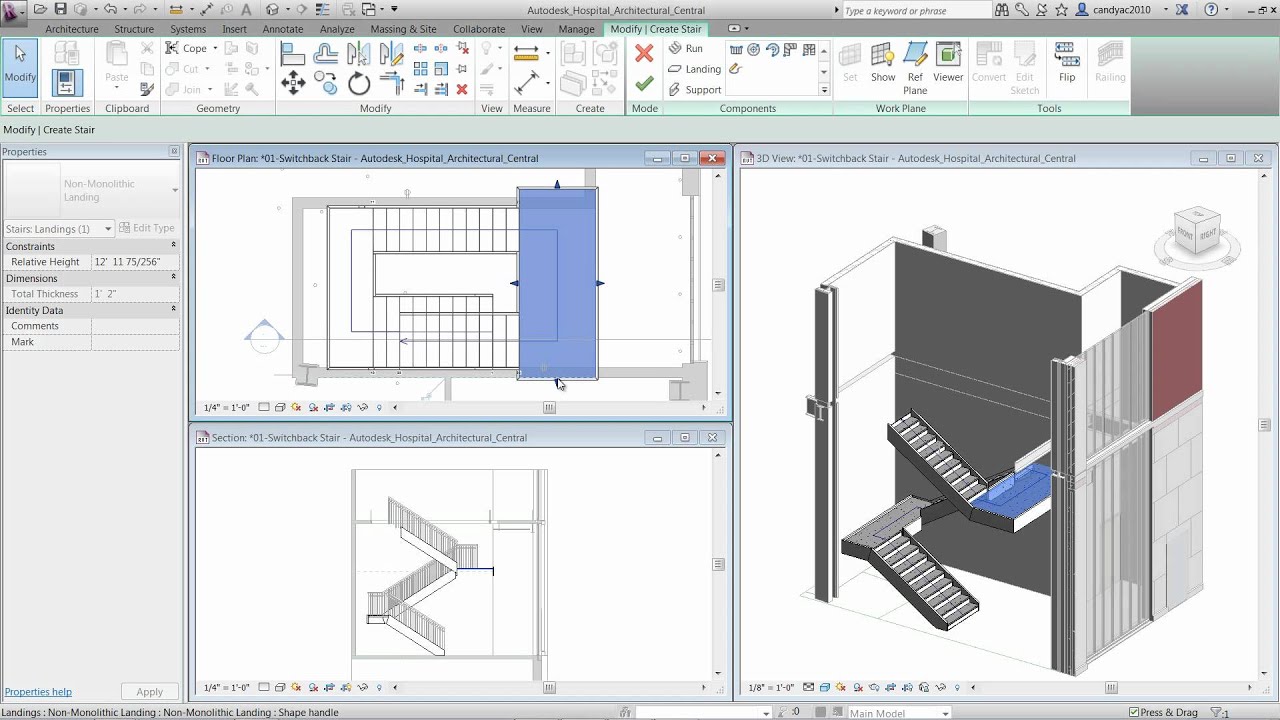Collapse the Dimensions properties section
The image size is (1280, 720).
(x=173, y=277)
